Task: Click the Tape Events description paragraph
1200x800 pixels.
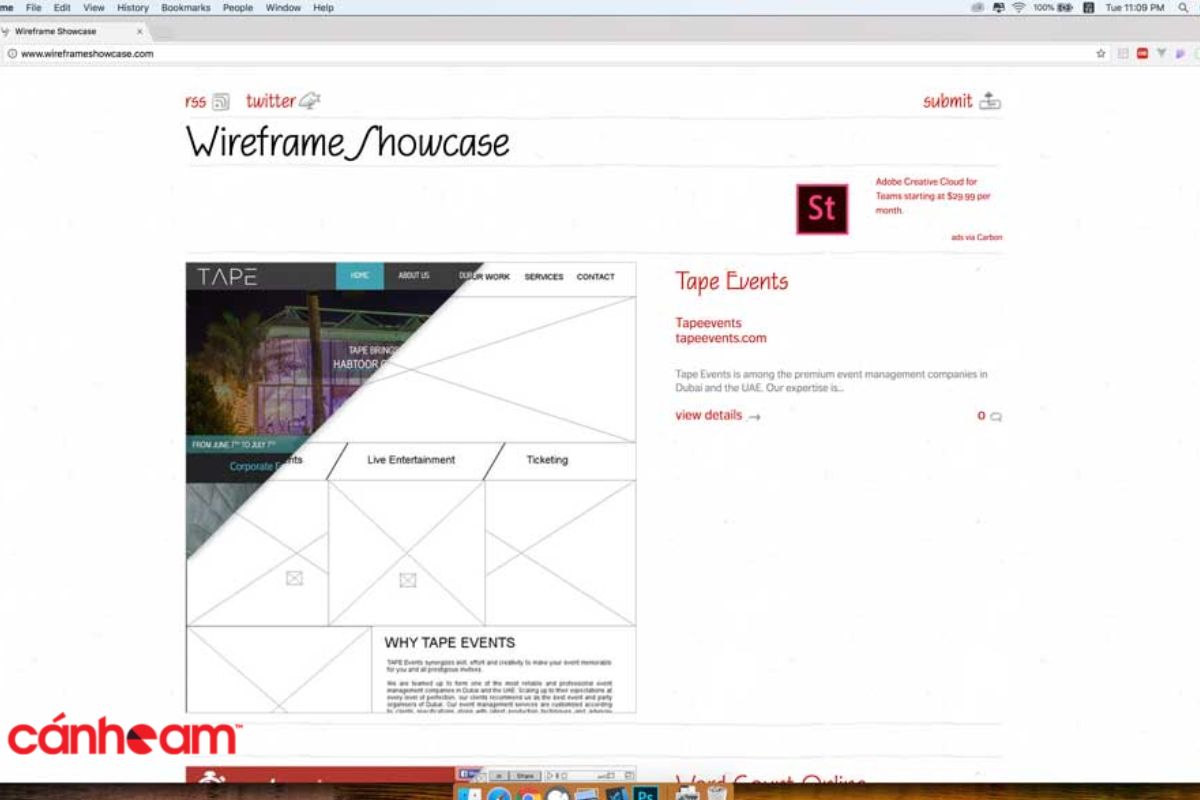Action: pyautogui.click(x=831, y=381)
